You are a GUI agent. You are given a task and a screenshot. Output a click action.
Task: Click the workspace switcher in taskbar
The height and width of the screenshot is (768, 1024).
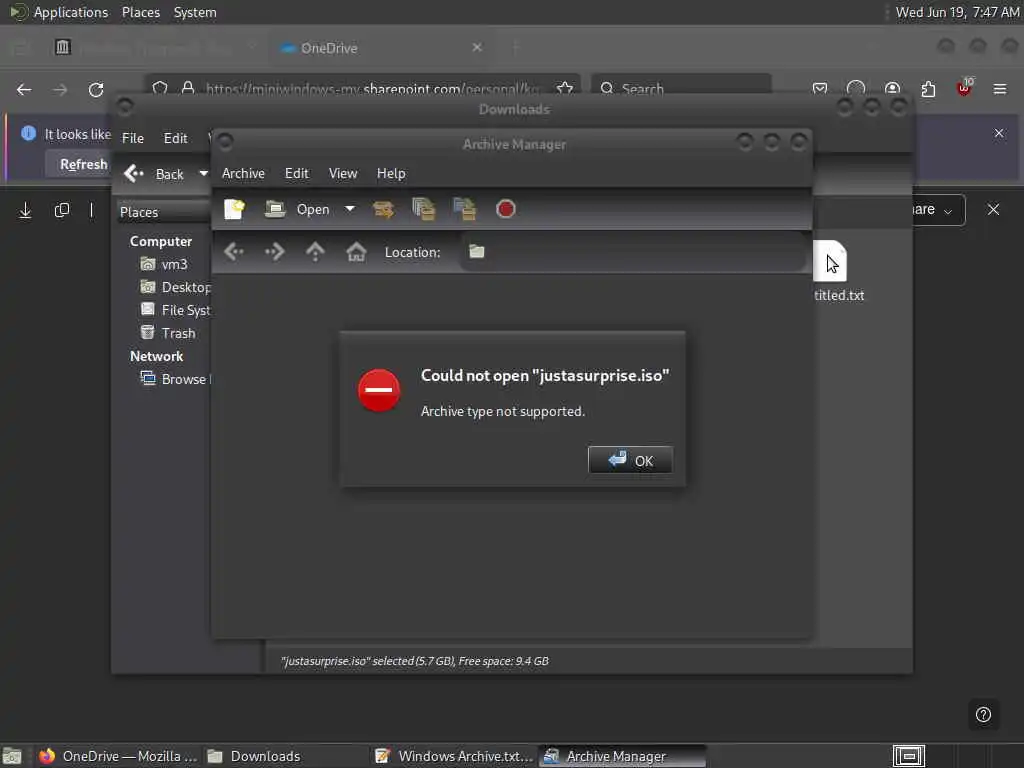pos(908,756)
